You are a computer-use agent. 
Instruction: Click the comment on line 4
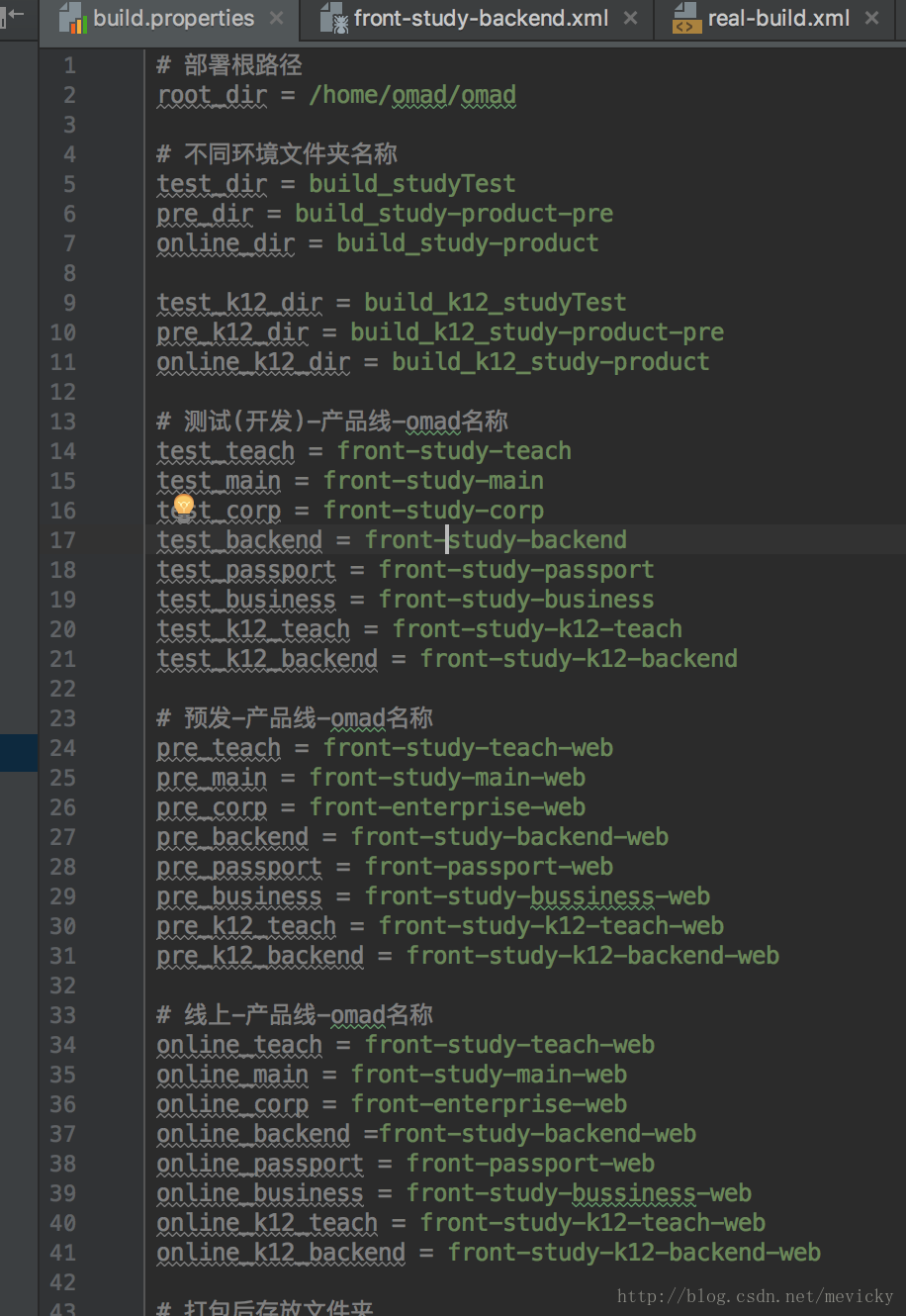tap(277, 154)
